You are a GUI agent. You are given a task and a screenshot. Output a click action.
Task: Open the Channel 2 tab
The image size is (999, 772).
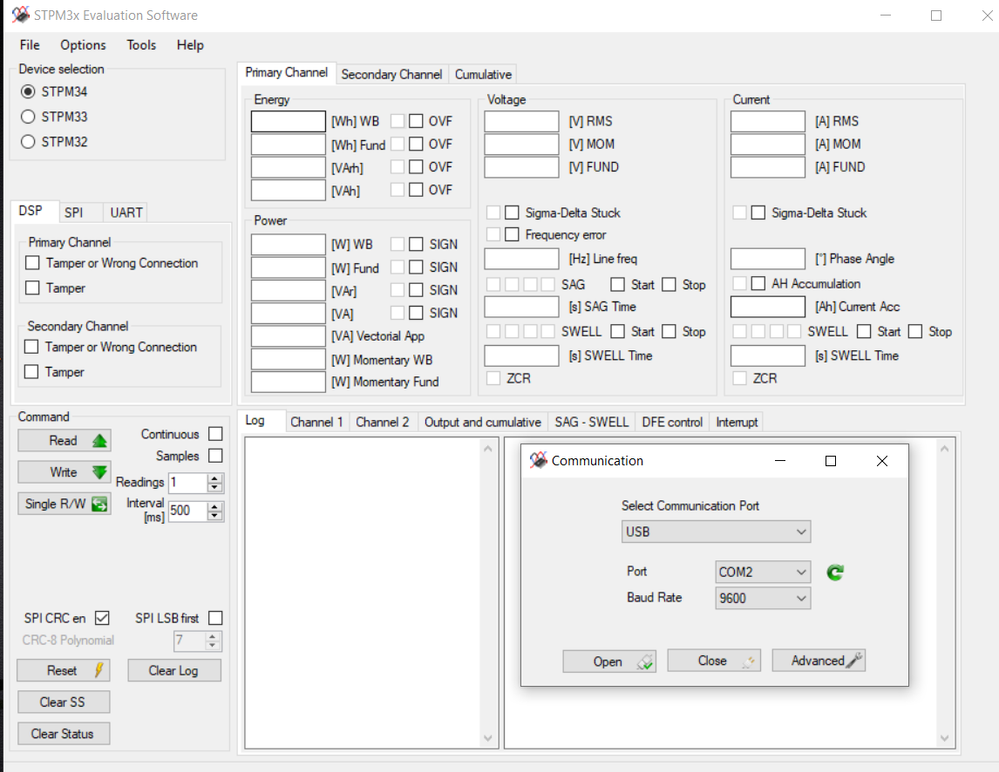[382, 422]
